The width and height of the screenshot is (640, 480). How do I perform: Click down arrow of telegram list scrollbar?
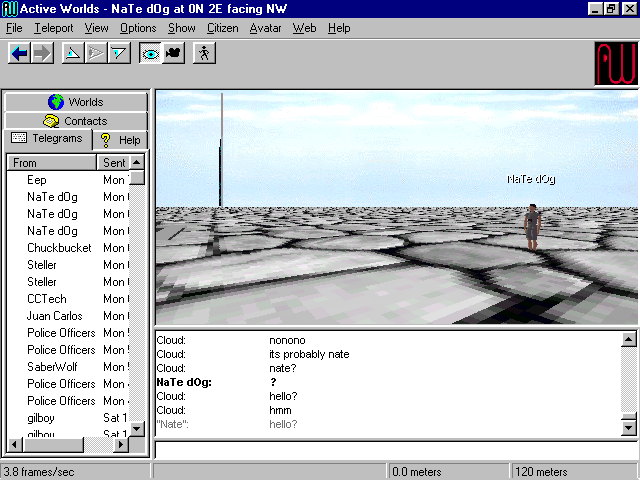pyautogui.click(x=137, y=429)
